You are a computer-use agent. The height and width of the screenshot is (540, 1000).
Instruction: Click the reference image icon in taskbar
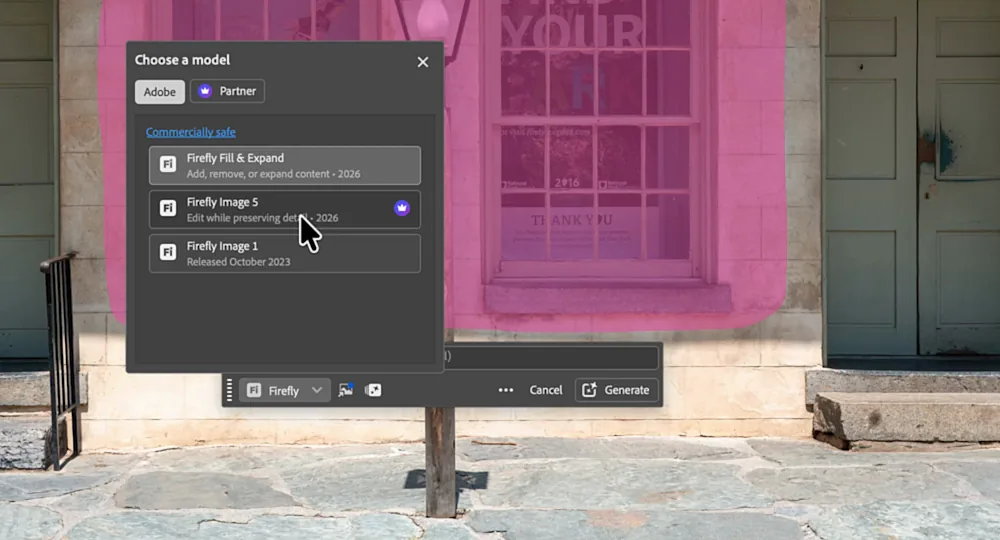346,390
